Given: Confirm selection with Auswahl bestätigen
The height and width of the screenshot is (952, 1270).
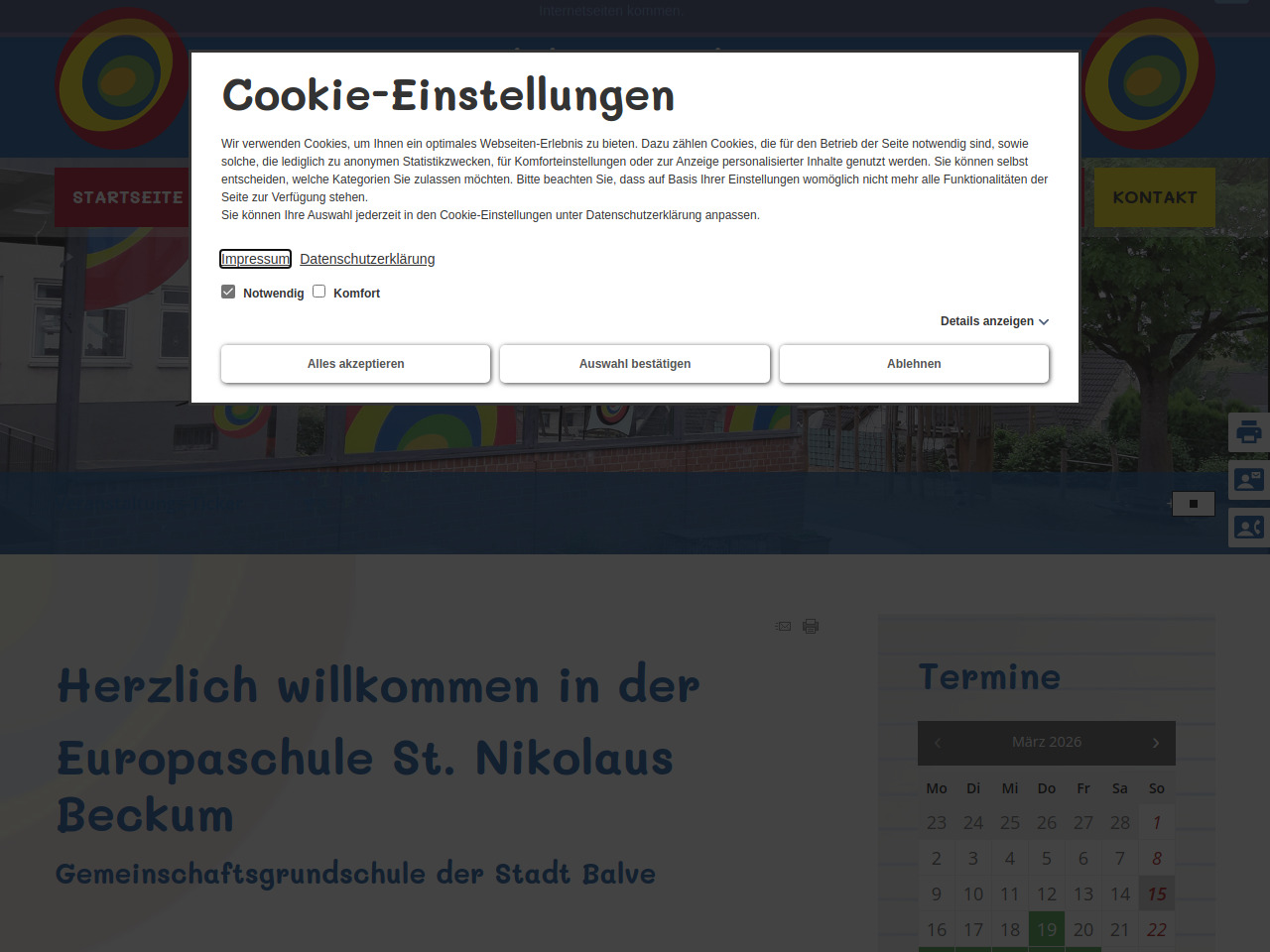Looking at the screenshot, I should [635, 364].
